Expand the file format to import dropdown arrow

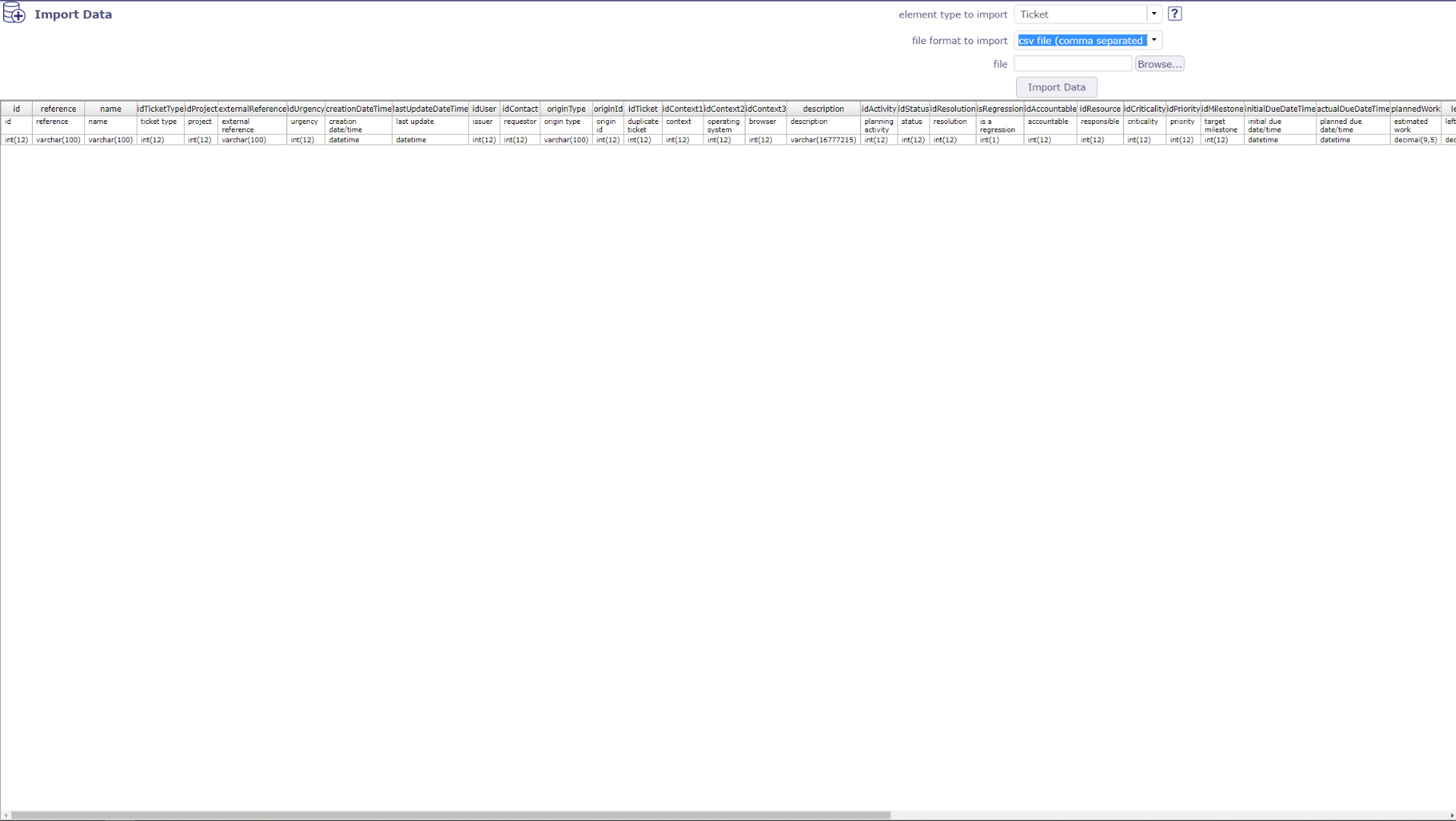[1154, 40]
